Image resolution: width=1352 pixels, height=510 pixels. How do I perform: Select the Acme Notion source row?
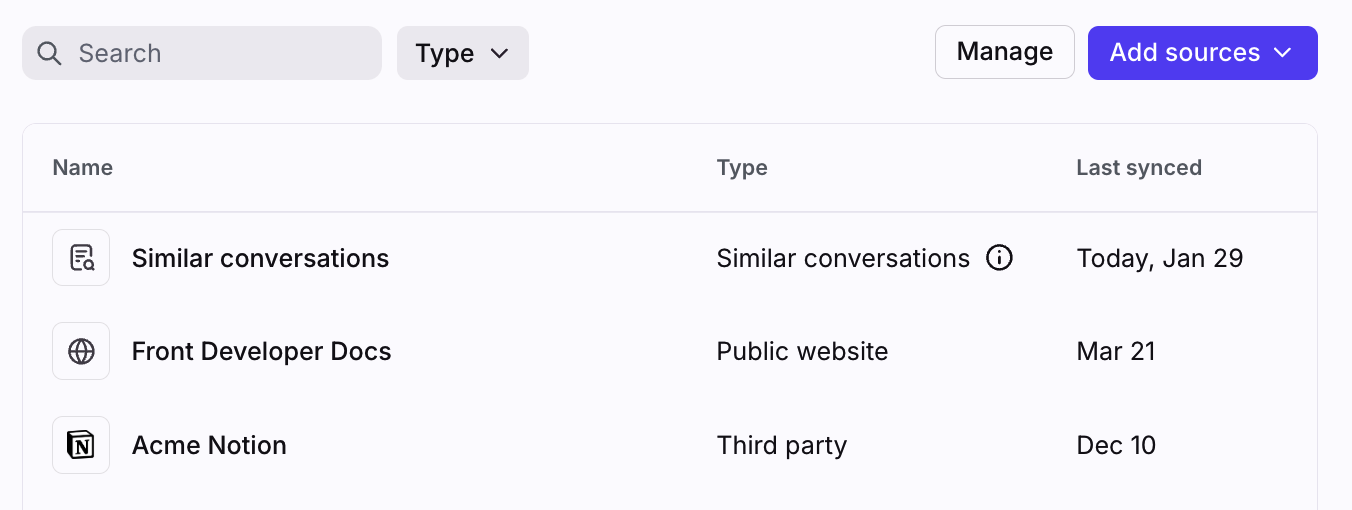tap(209, 445)
